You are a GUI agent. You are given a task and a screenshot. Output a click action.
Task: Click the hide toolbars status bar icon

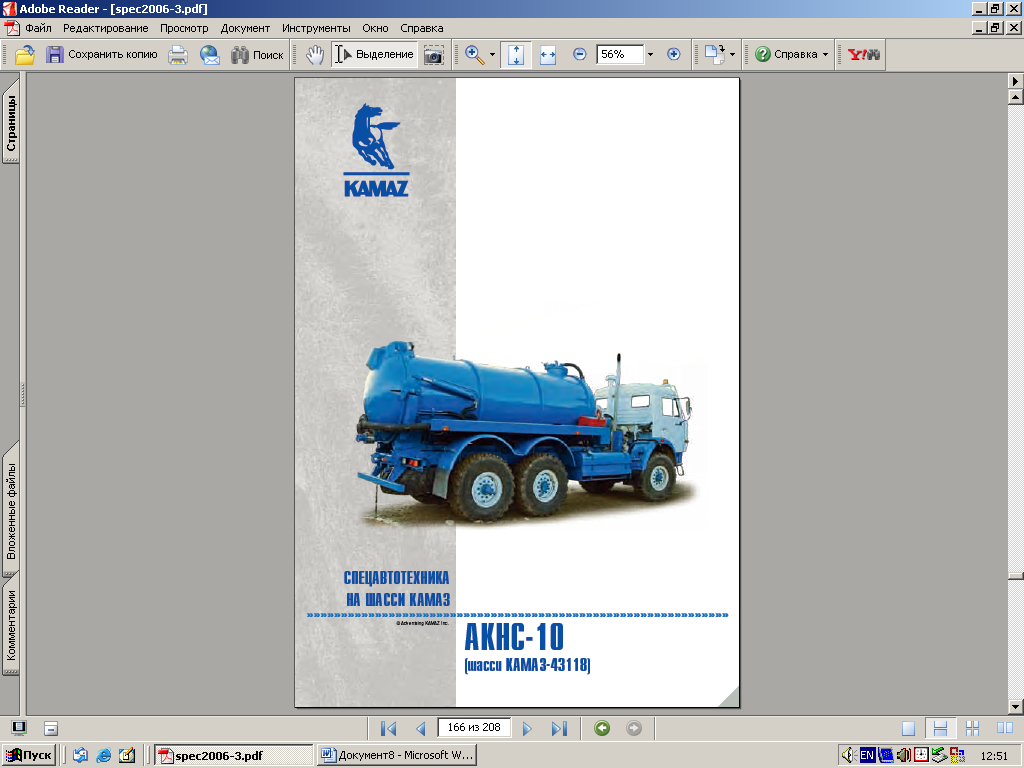pos(51,728)
